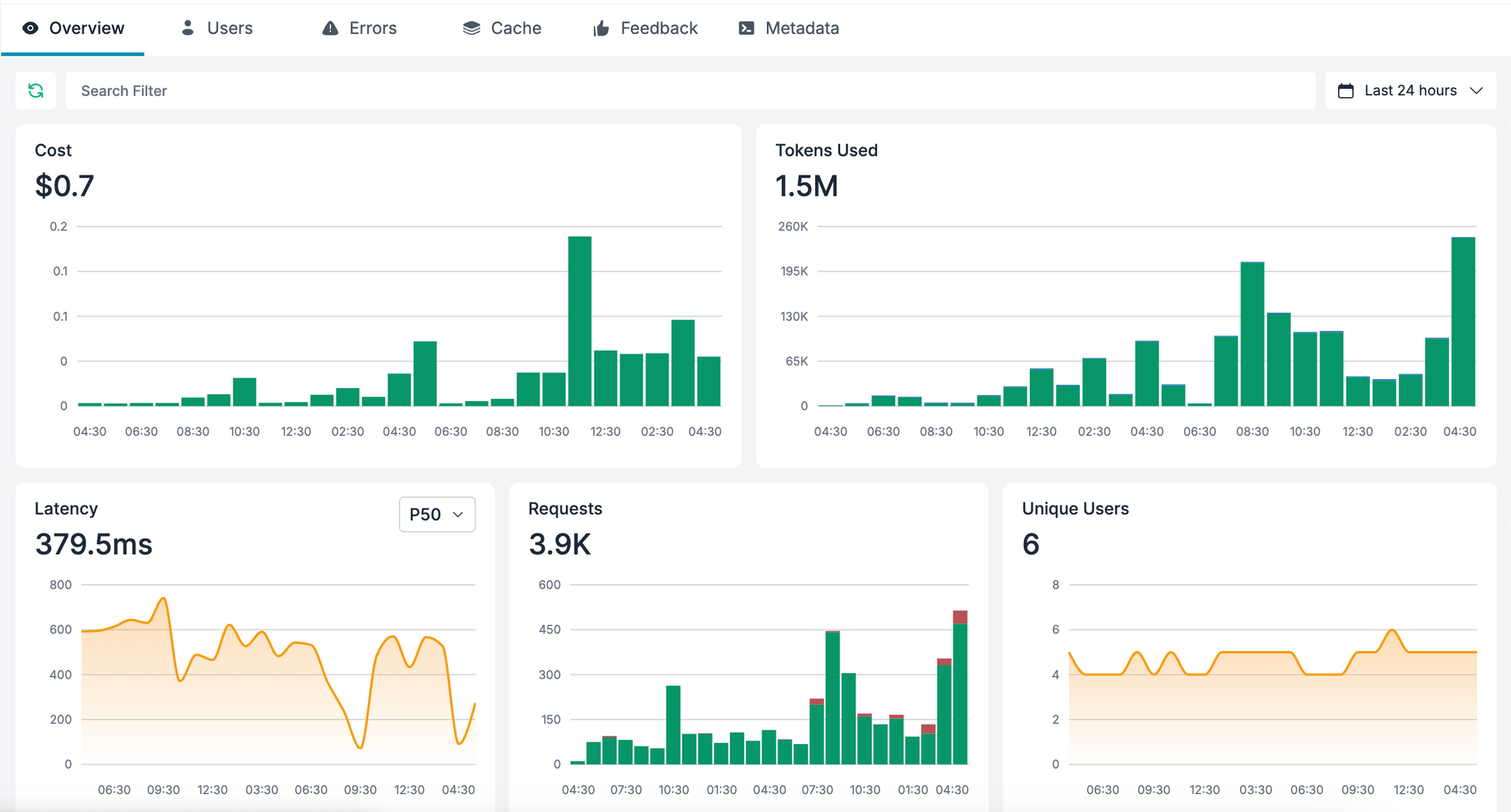Click the person icon on the Users tab
1511x812 pixels.
(187, 27)
